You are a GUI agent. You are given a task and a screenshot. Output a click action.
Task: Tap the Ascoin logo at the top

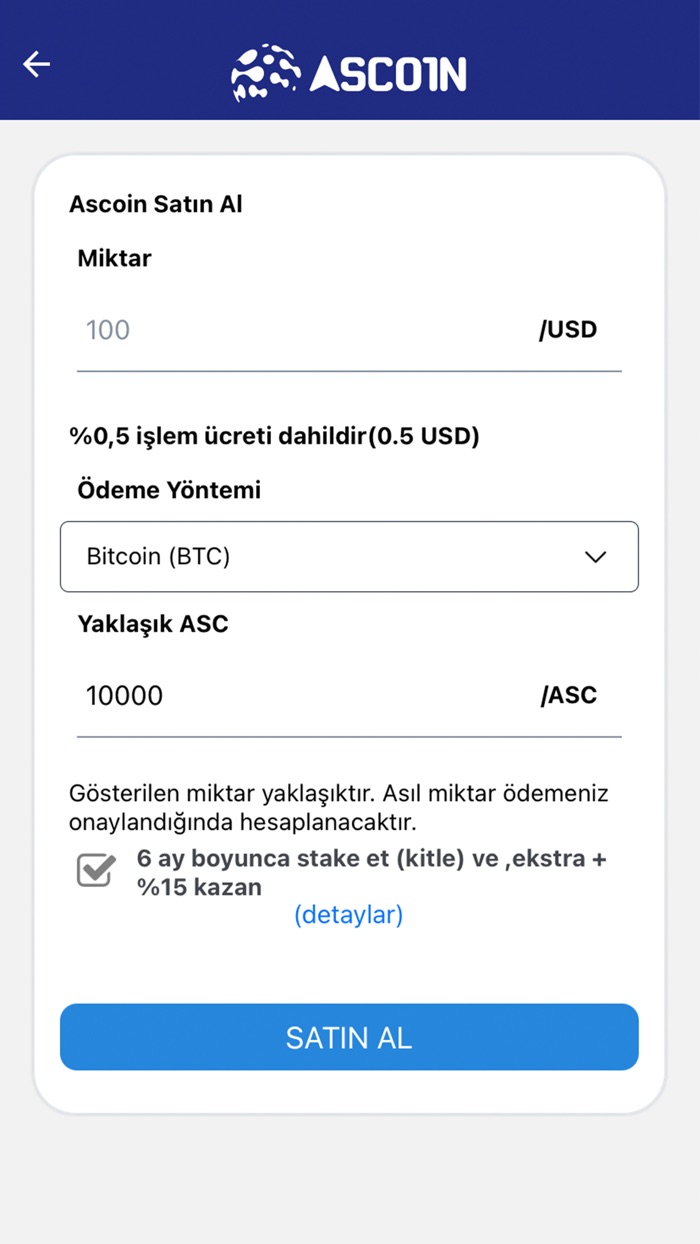pos(350,72)
